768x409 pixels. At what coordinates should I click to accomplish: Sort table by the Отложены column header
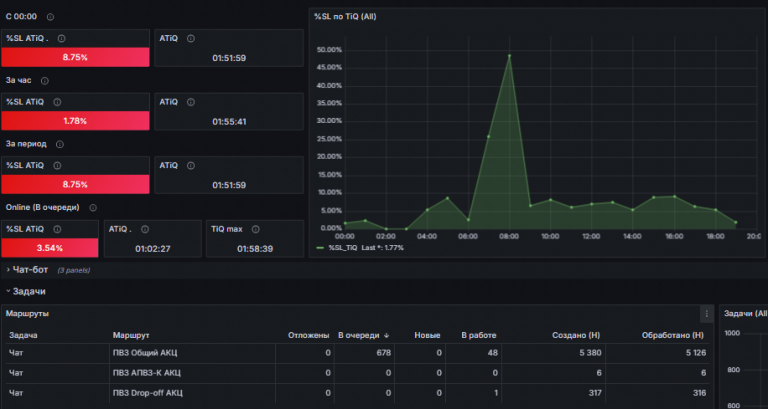click(x=309, y=336)
